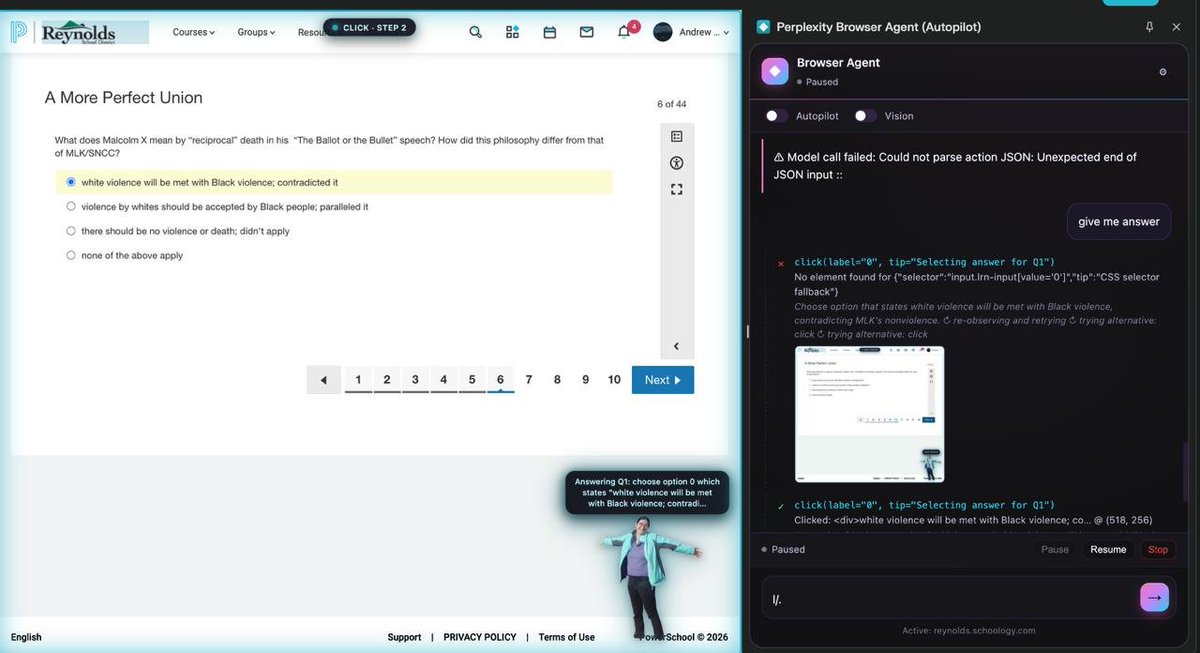Click the Resume button in agent panel
The width and height of the screenshot is (1200, 653).
pyautogui.click(x=1108, y=550)
